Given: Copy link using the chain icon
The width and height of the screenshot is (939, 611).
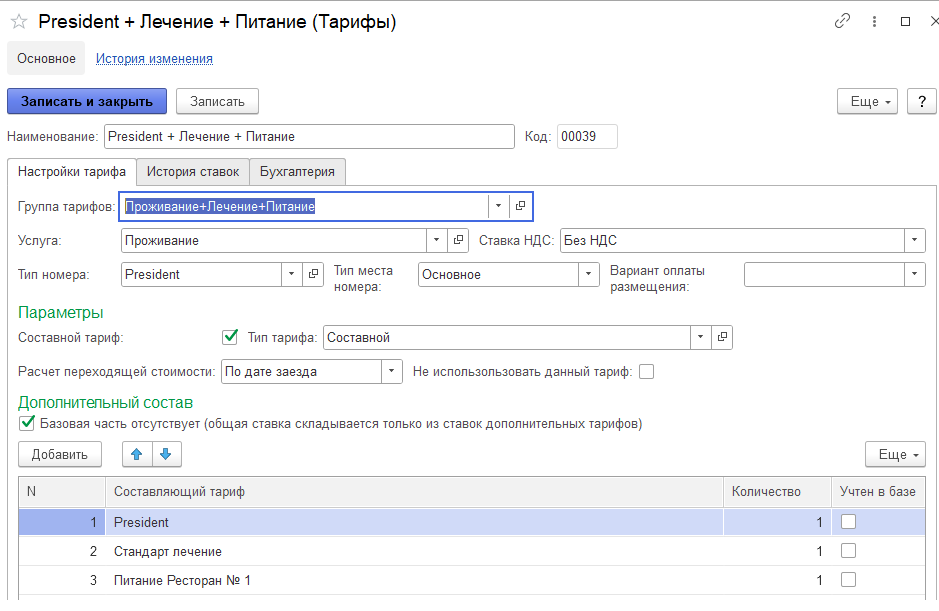Looking at the screenshot, I should click(842, 21).
